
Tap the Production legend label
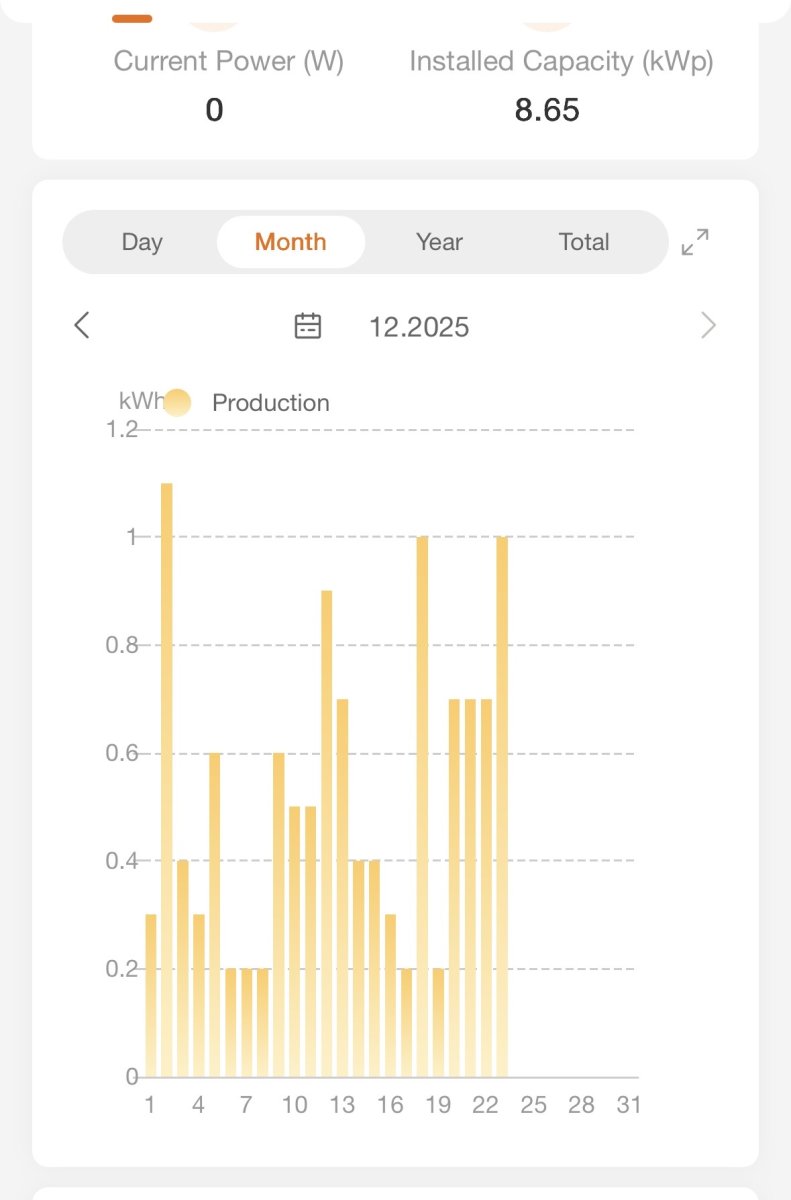[x=270, y=403]
